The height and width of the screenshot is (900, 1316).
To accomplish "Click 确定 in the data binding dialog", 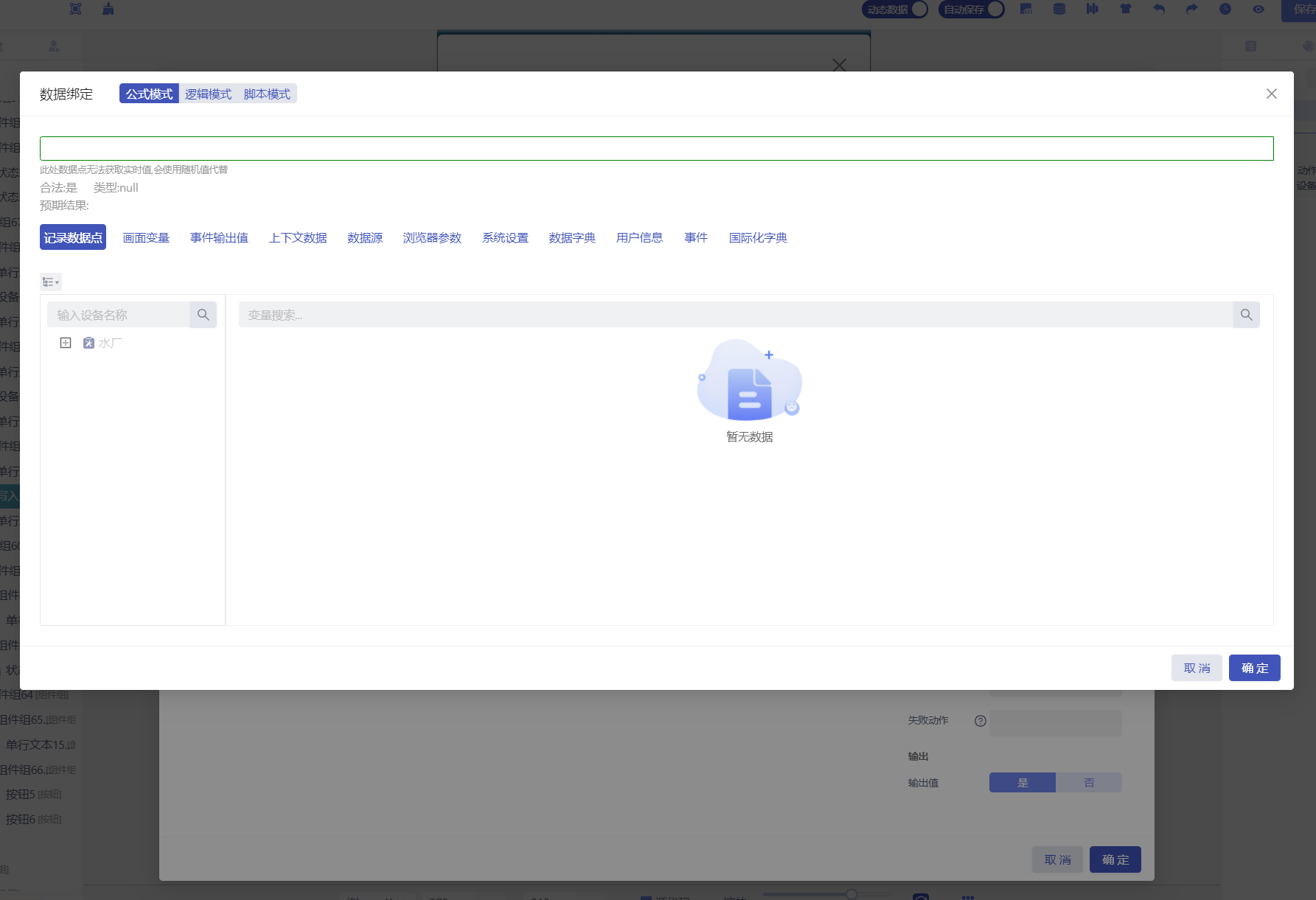I will point(1254,668).
